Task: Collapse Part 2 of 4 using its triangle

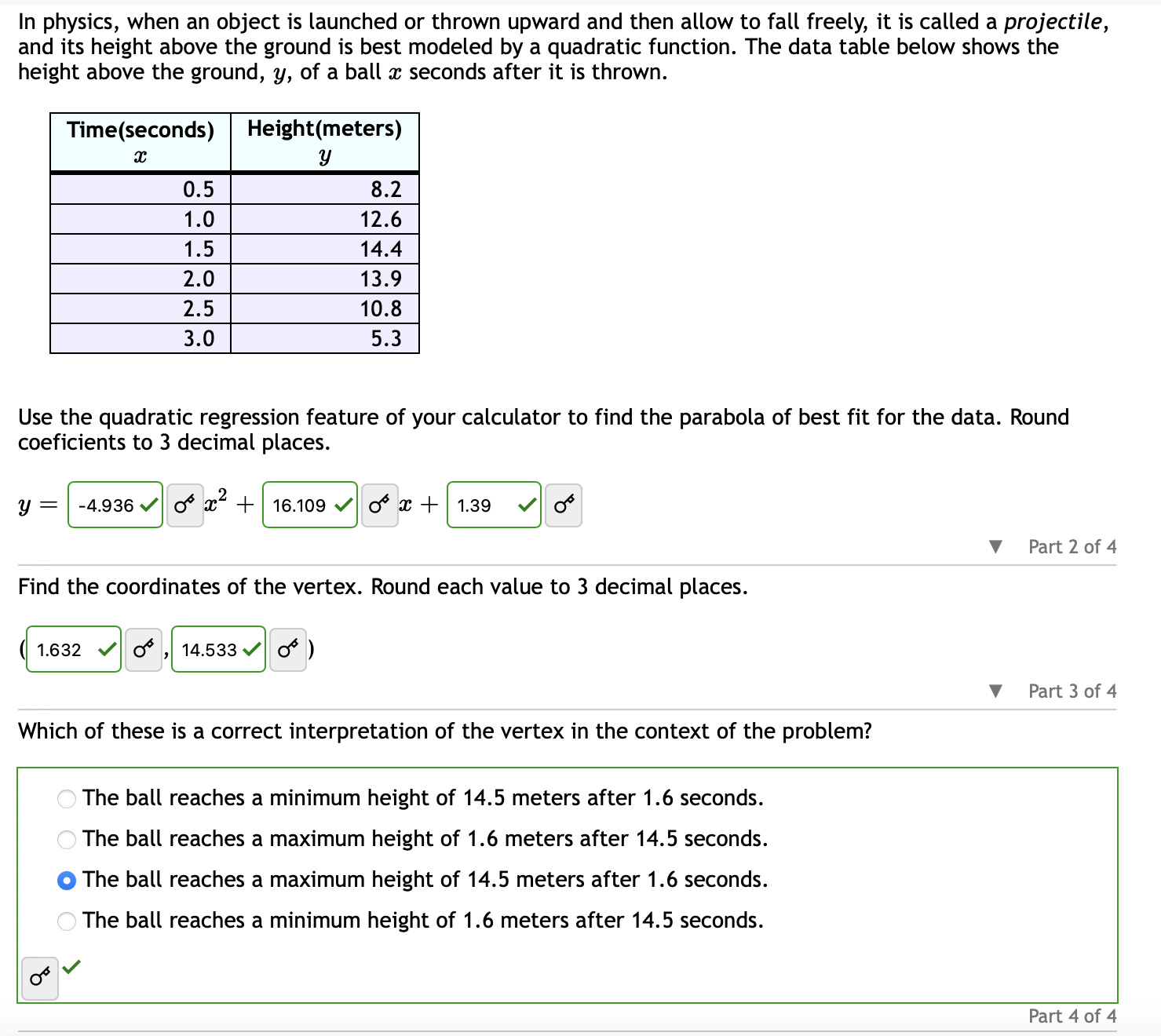Action: point(995,546)
